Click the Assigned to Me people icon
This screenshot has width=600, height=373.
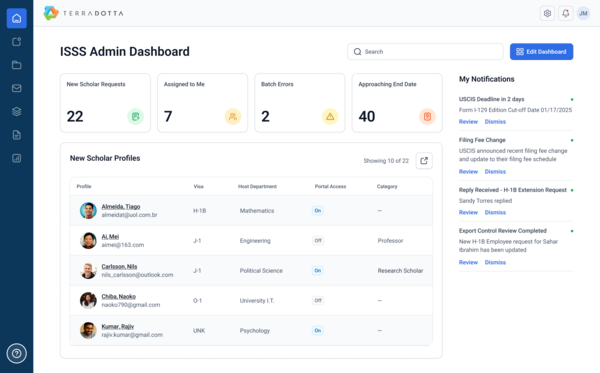click(233, 116)
